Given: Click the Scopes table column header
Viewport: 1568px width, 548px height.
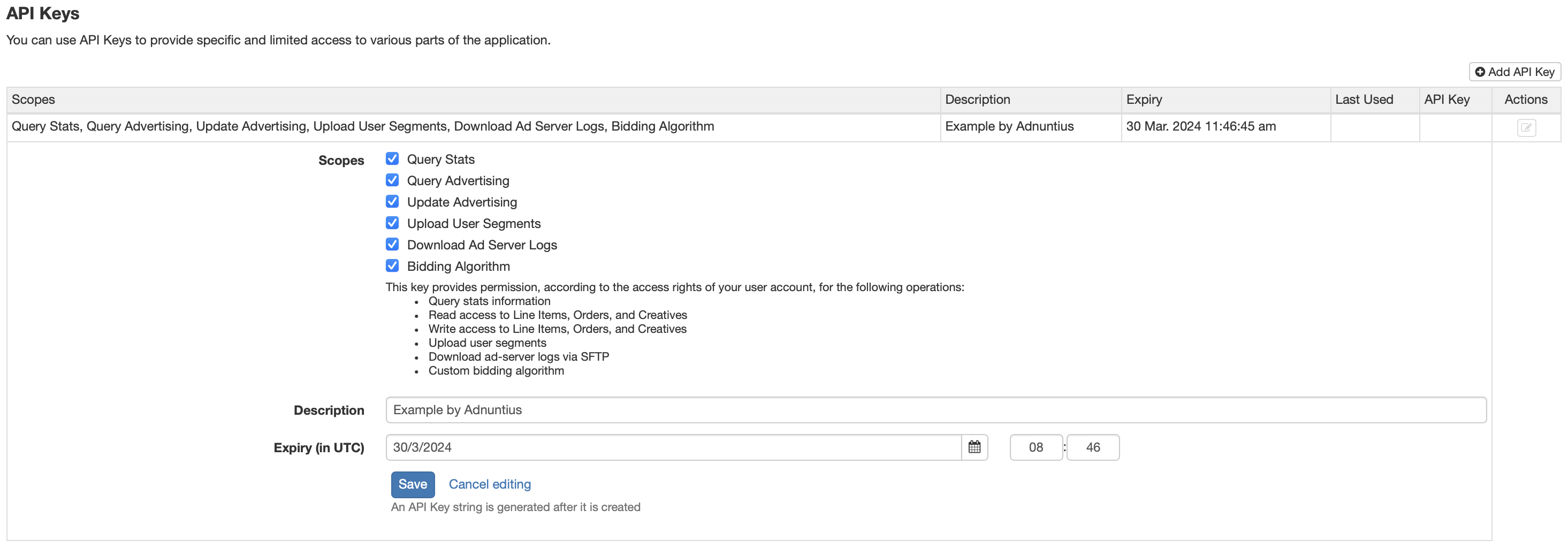Looking at the screenshot, I should coord(34,99).
